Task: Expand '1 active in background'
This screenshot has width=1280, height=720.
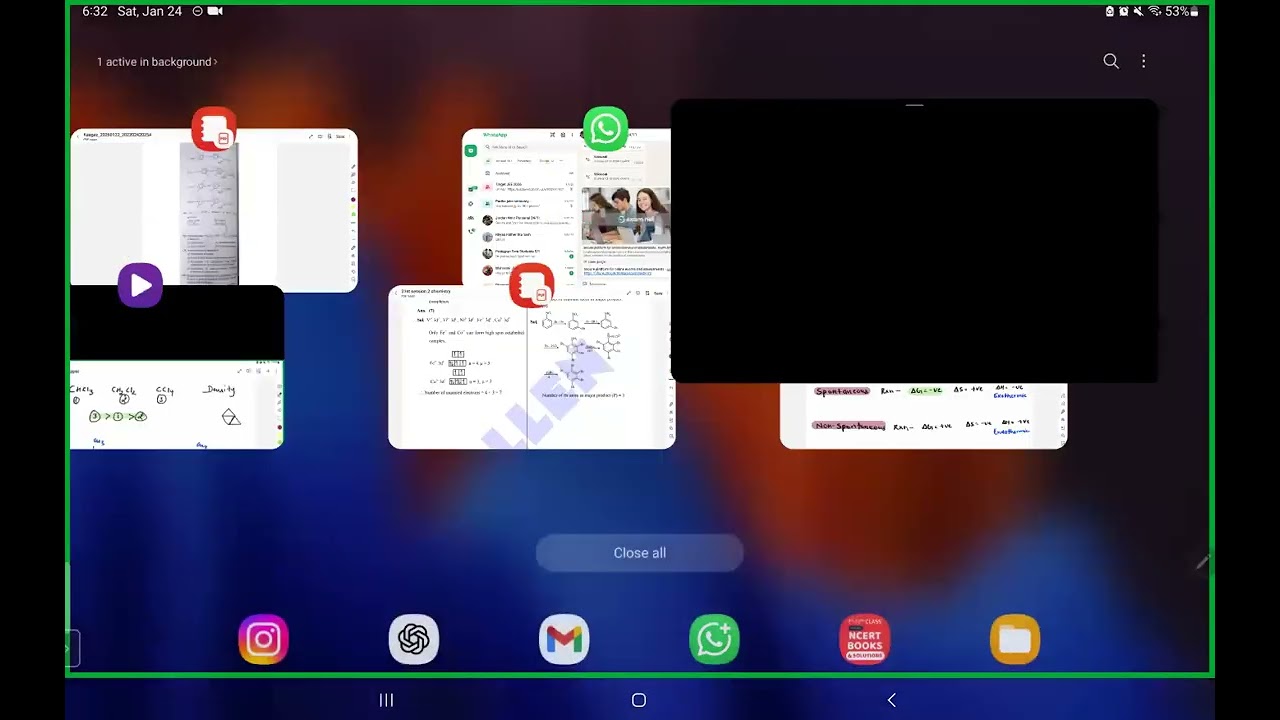Action: pos(157,62)
